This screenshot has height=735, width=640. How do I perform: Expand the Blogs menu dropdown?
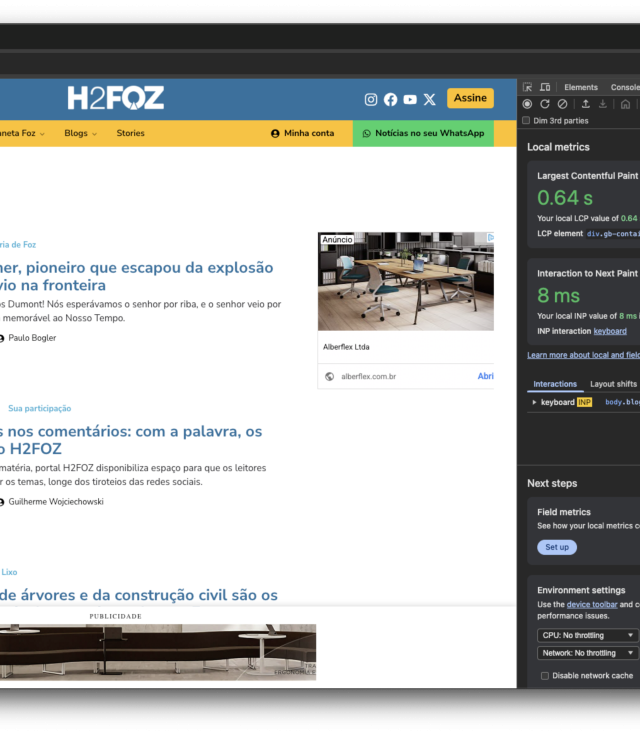point(80,133)
